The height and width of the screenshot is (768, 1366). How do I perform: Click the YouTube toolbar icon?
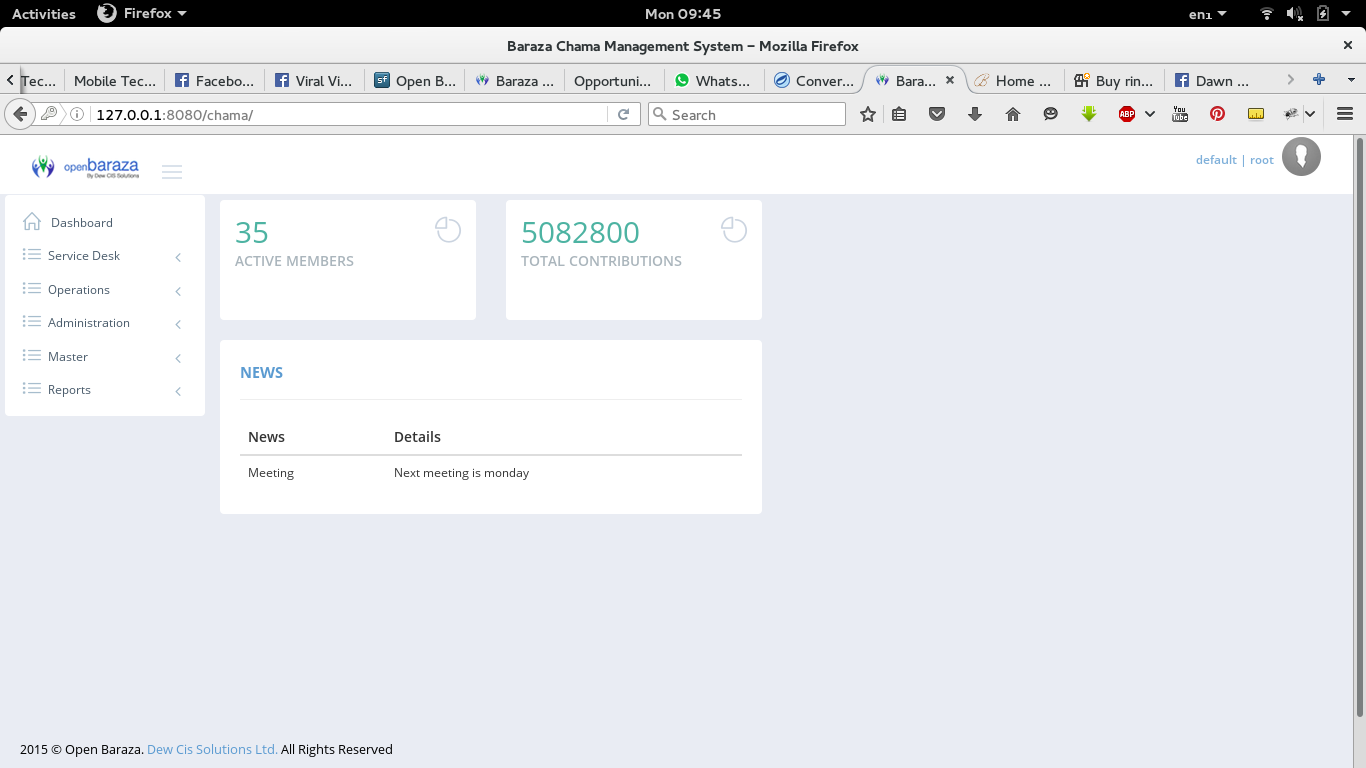(1180, 113)
